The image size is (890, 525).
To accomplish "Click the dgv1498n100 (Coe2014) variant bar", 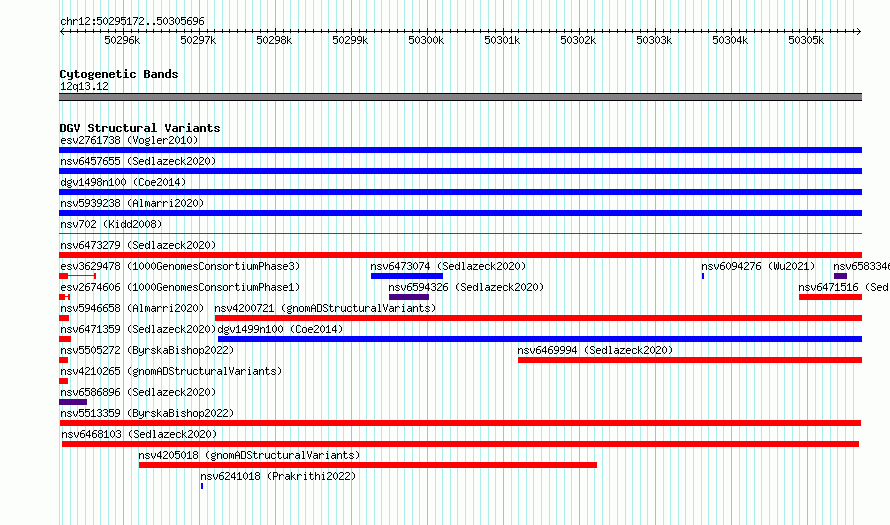I will pyautogui.click(x=460, y=192).
